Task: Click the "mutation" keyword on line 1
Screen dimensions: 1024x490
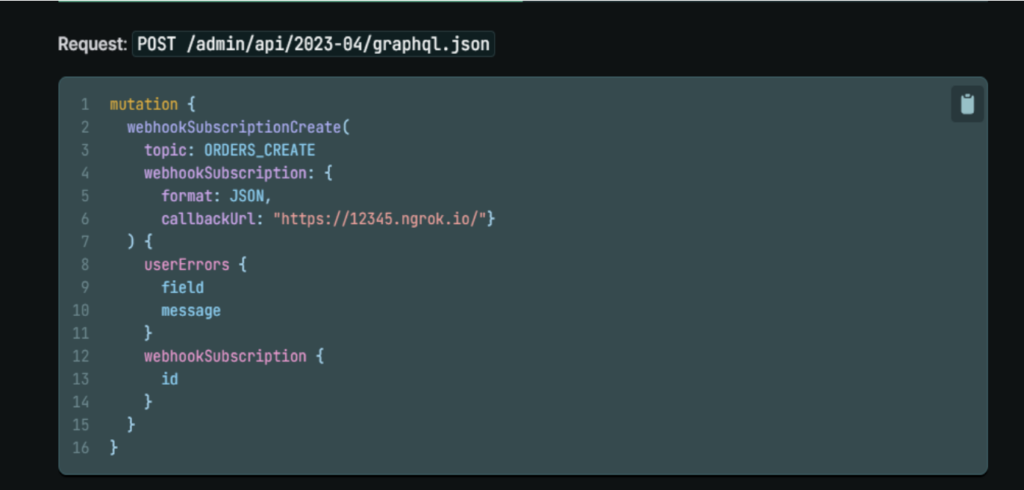Action: coord(144,104)
